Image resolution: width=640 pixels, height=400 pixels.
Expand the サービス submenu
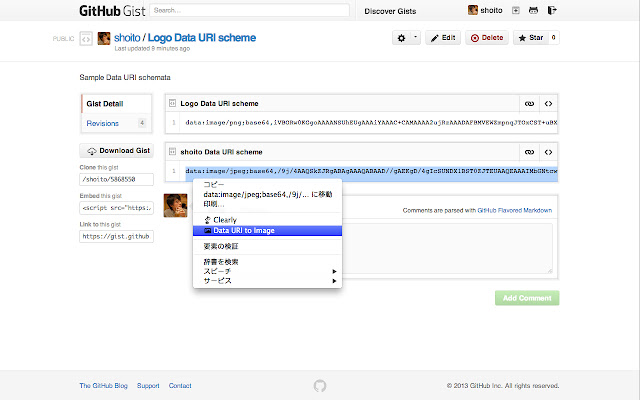(267, 281)
